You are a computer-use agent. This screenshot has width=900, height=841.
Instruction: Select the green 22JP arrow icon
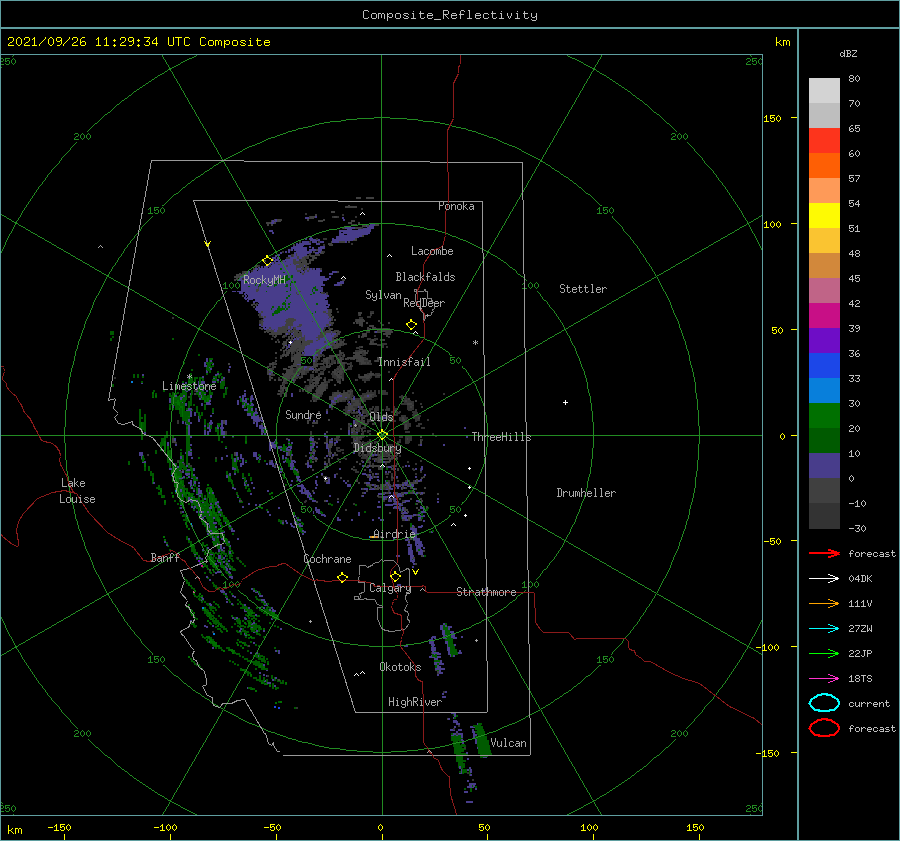pyautogui.click(x=824, y=653)
